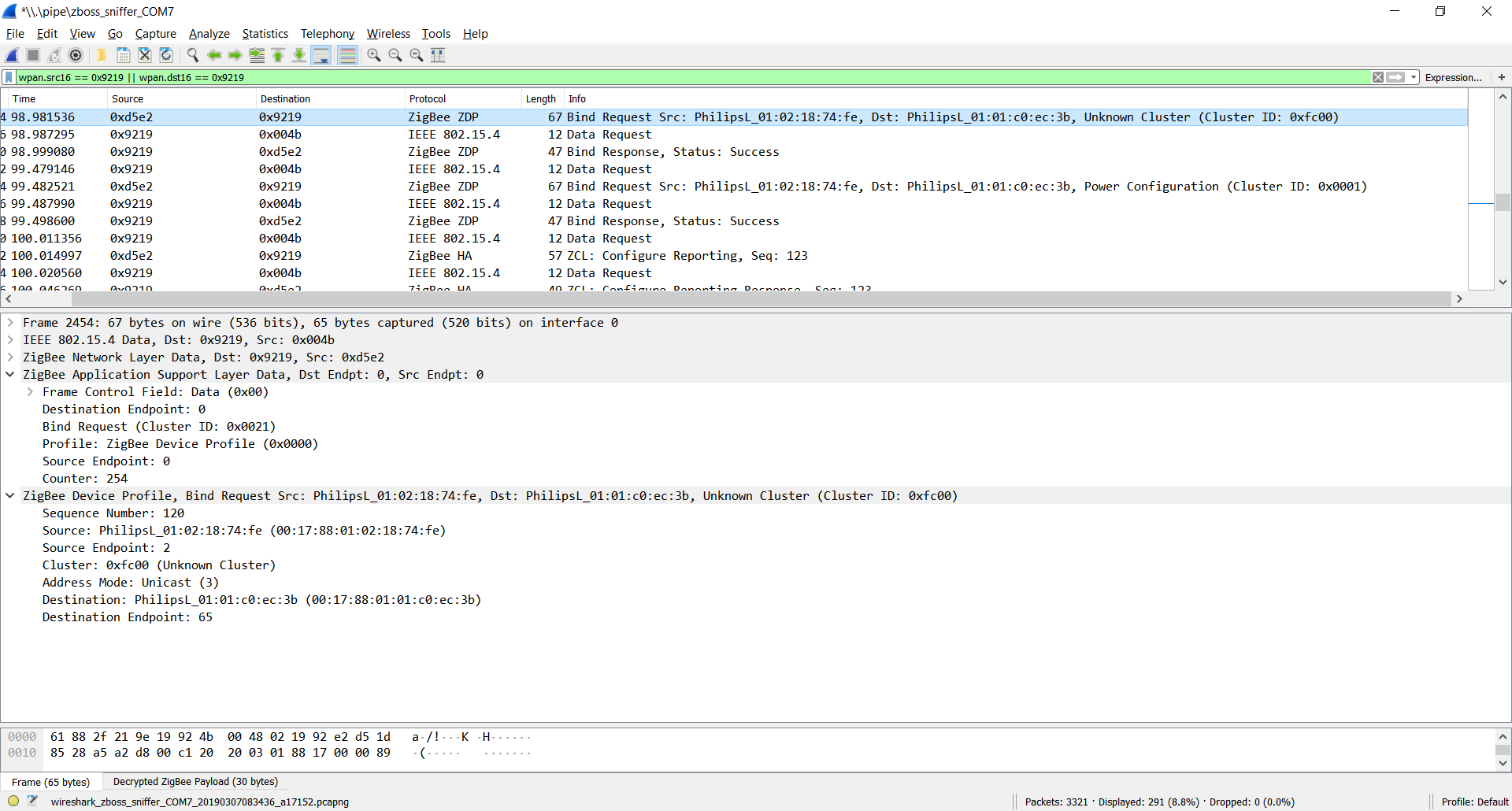Select the Bind Response packet at 98.999080

point(734,152)
